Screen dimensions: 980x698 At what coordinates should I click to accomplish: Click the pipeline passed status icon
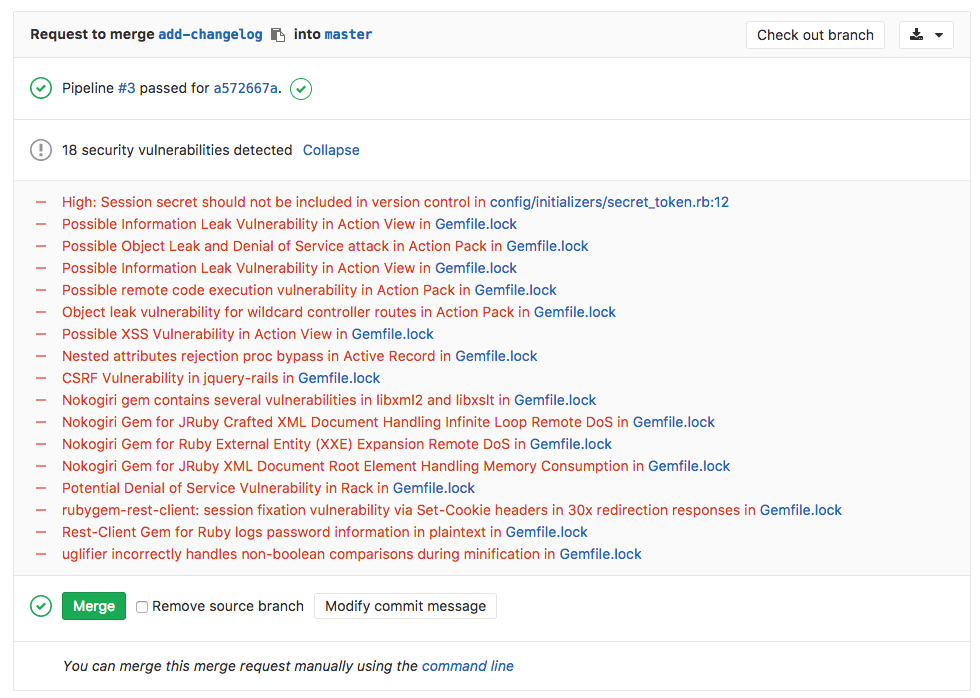tap(41, 89)
